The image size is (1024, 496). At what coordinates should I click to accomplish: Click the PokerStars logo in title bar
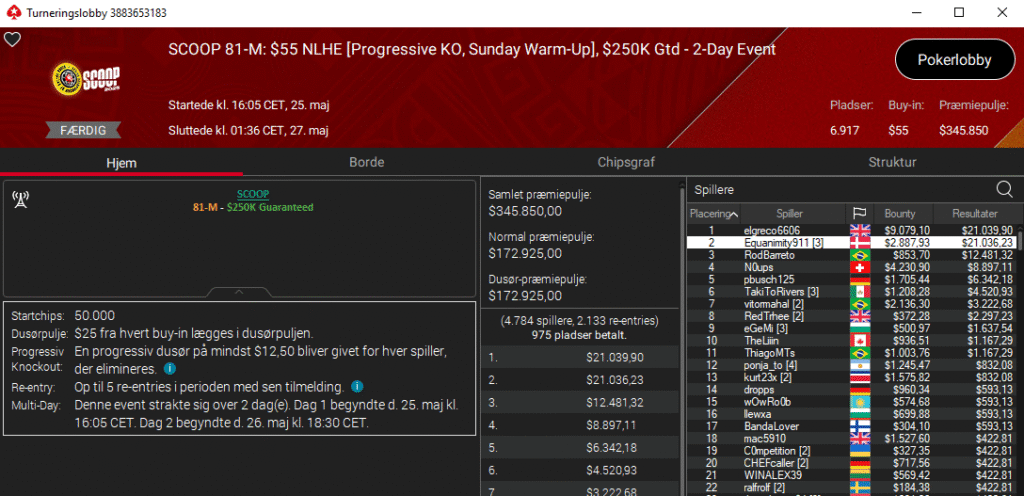pos(14,12)
